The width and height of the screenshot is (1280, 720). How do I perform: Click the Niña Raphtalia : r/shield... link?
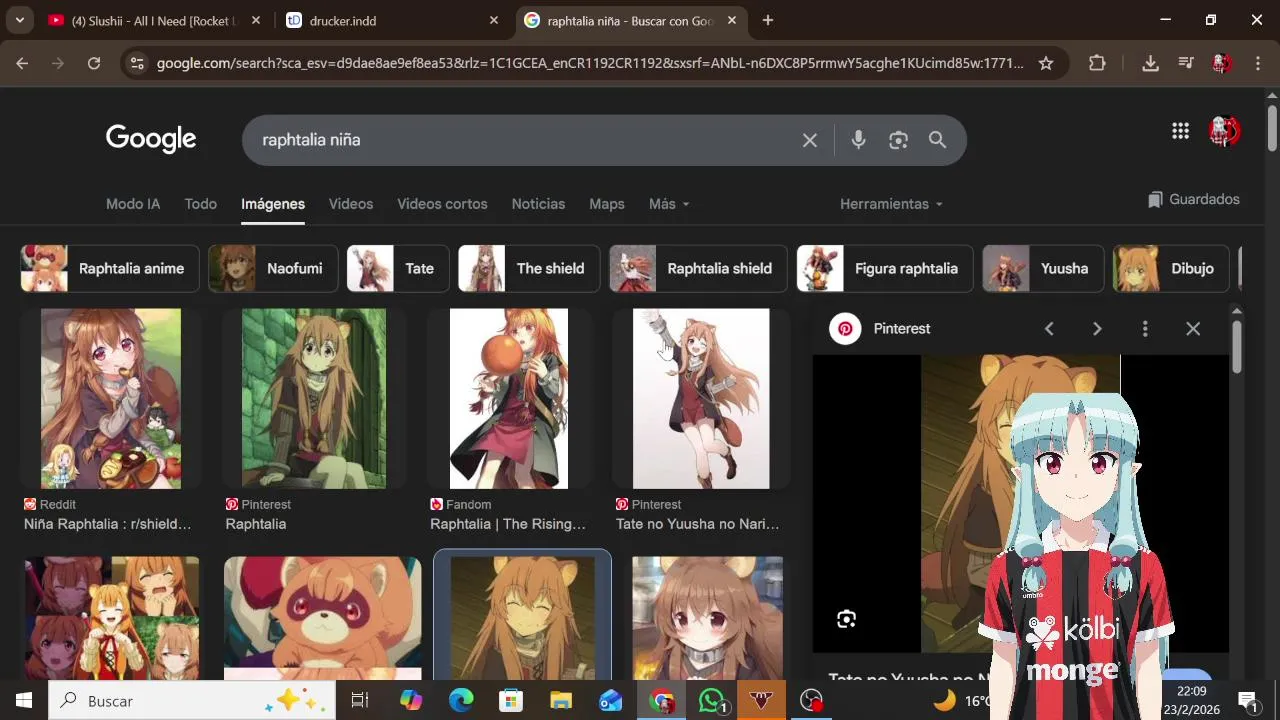point(107,524)
